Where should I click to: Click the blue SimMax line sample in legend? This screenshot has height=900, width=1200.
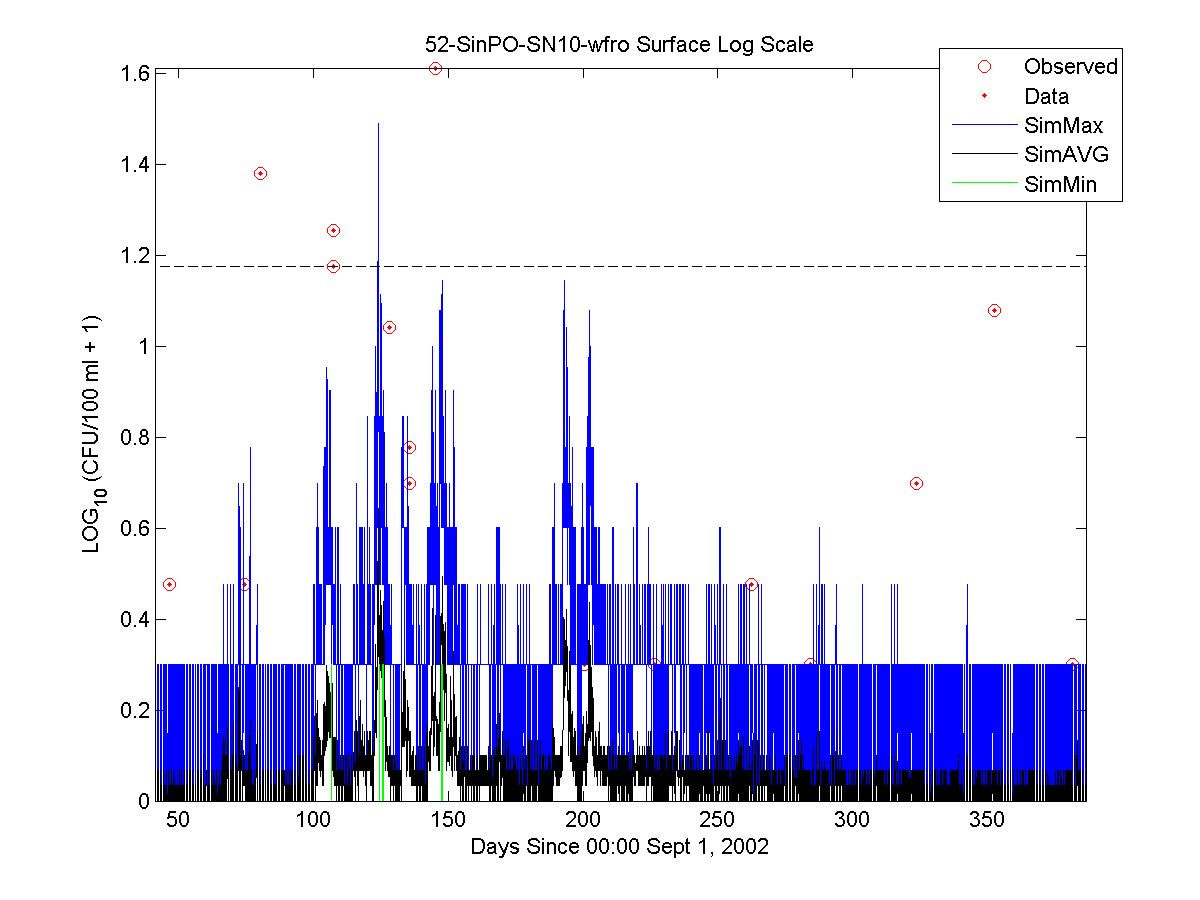(984, 126)
